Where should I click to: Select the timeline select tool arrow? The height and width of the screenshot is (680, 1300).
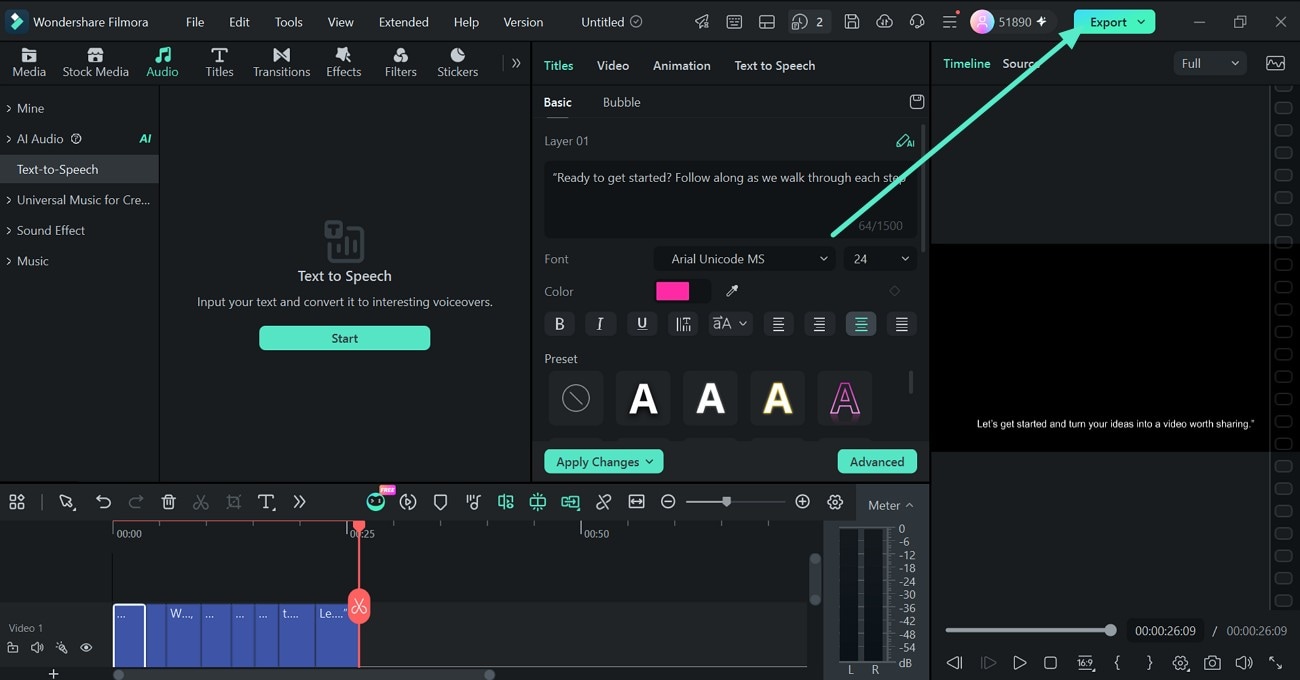pyautogui.click(x=67, y=502)
